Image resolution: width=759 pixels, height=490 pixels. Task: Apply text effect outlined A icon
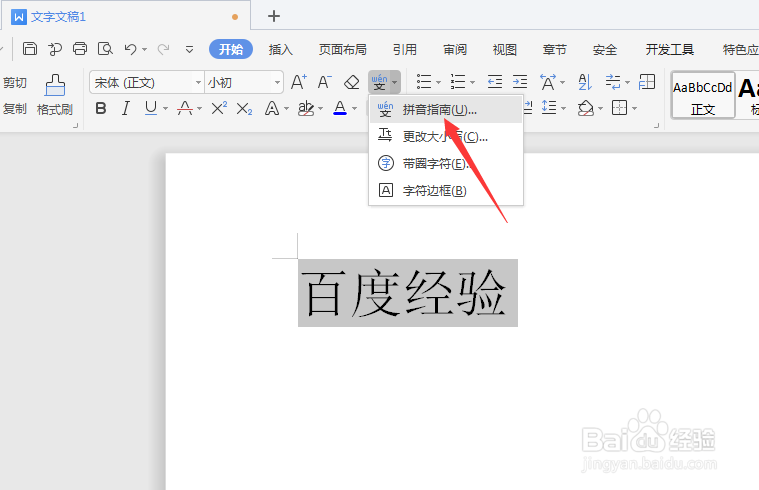(x=272, y=108)
